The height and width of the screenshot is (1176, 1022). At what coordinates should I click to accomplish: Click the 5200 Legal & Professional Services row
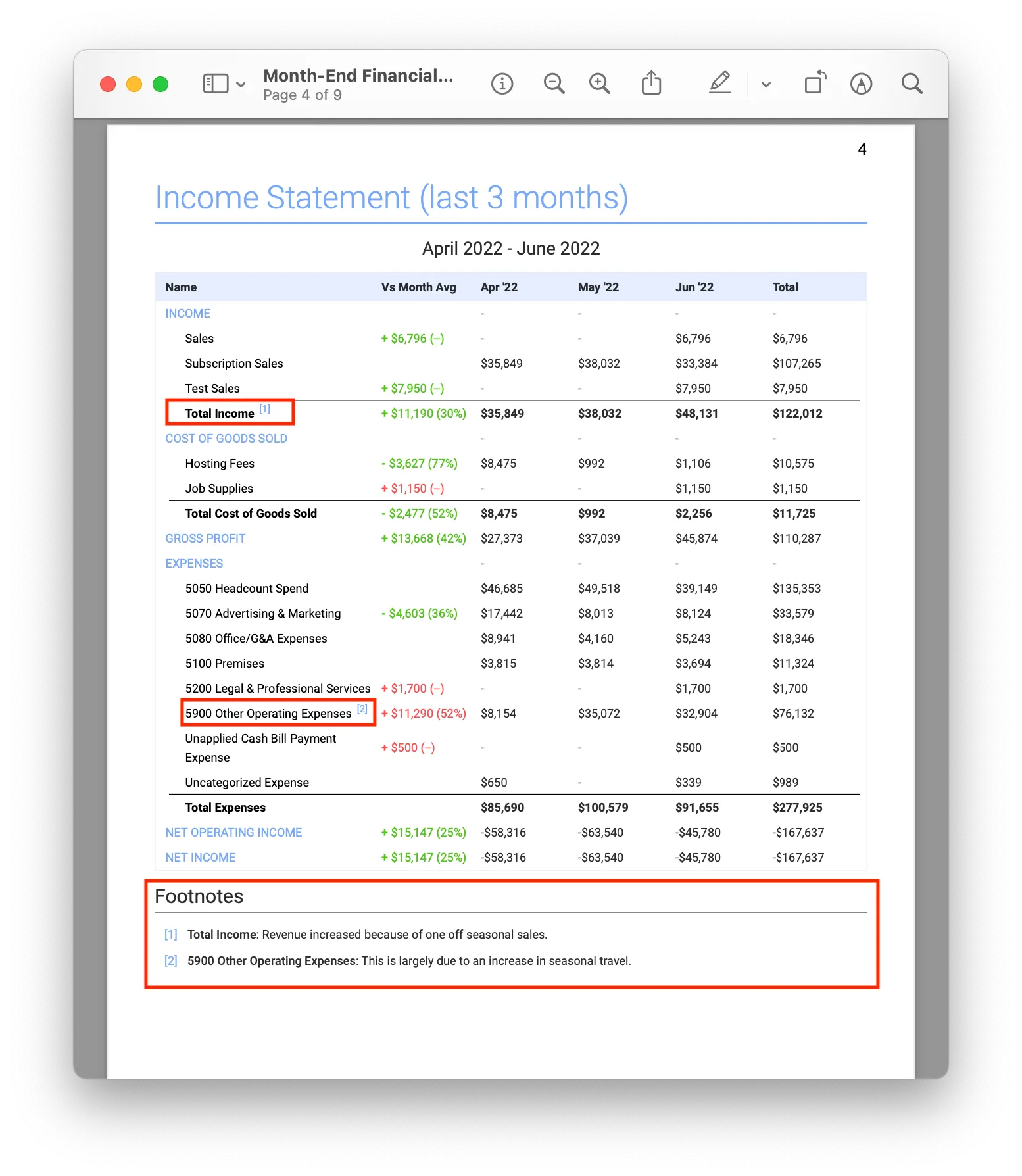pyautogui.click(x=278, y=689)
